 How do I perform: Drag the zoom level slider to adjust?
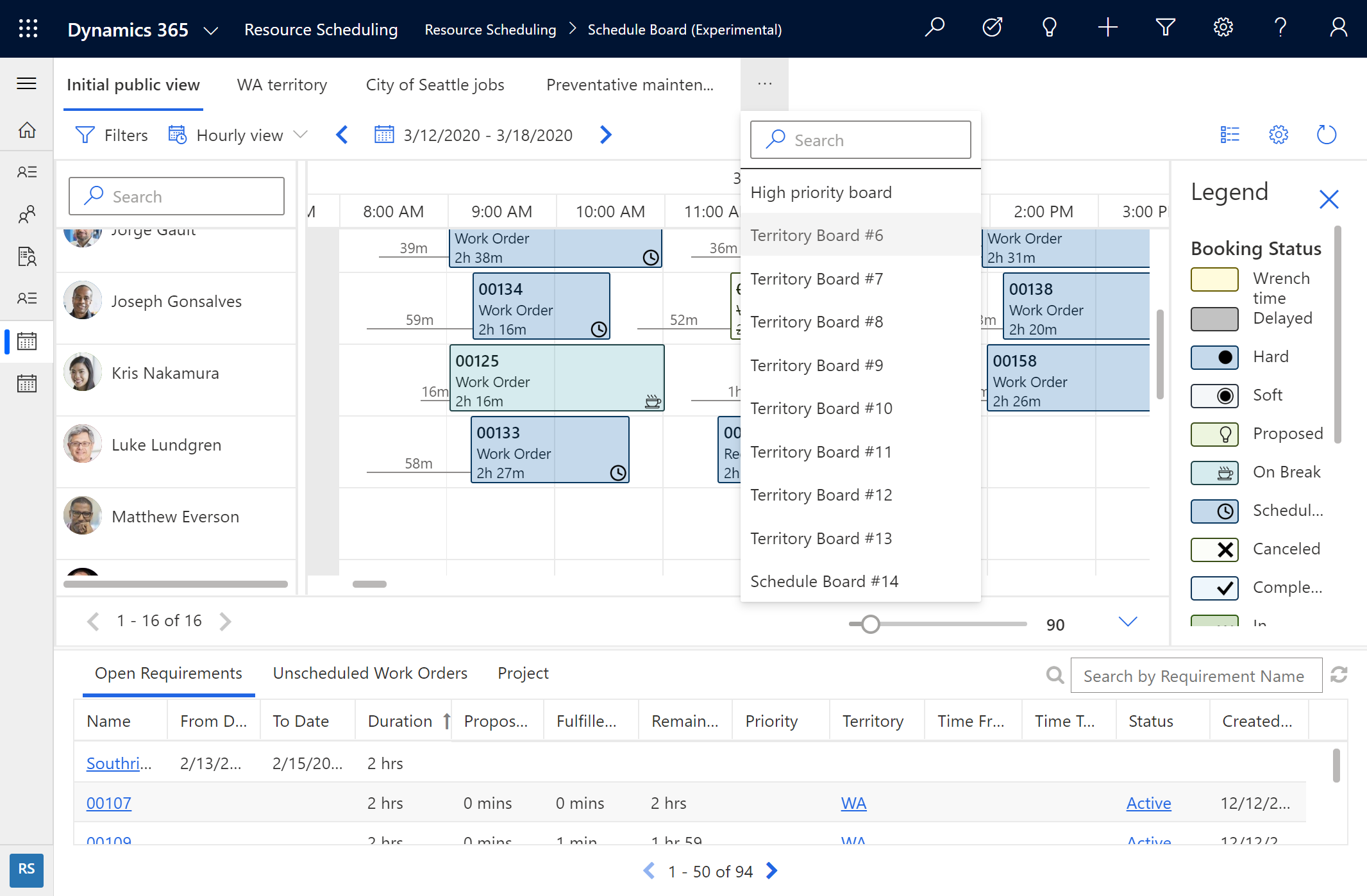867,624
